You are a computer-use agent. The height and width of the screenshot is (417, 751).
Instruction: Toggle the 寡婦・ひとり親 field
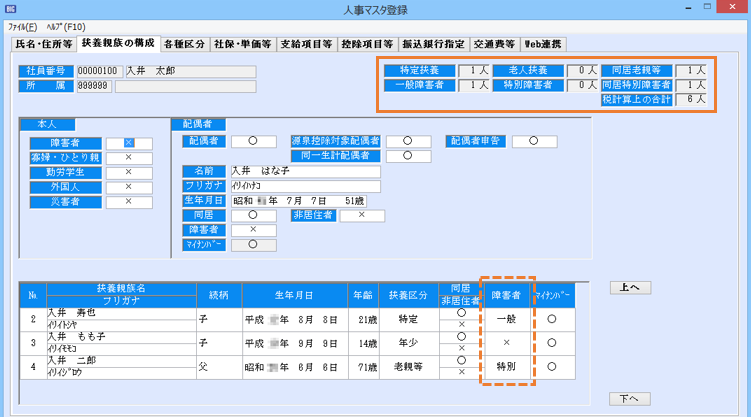point(129,158)
